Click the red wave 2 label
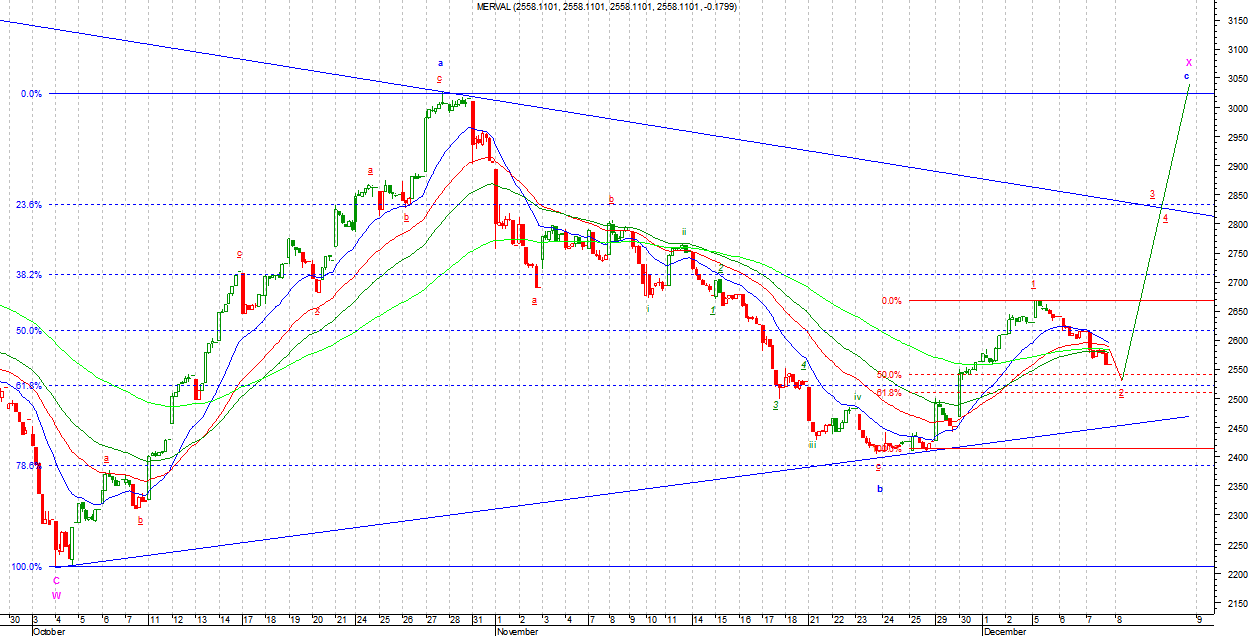 (1121, 394)
